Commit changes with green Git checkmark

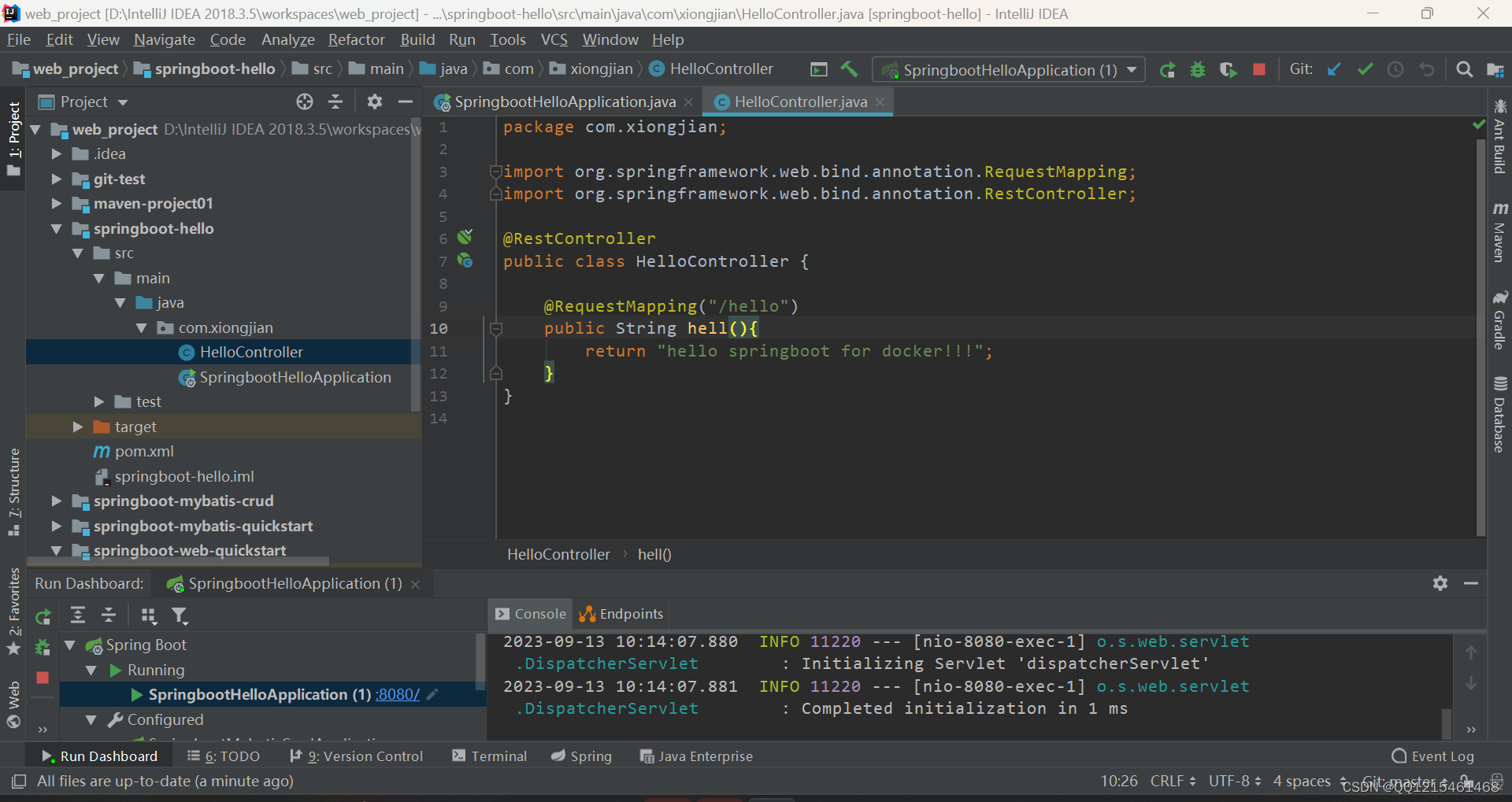[1365, 69]
